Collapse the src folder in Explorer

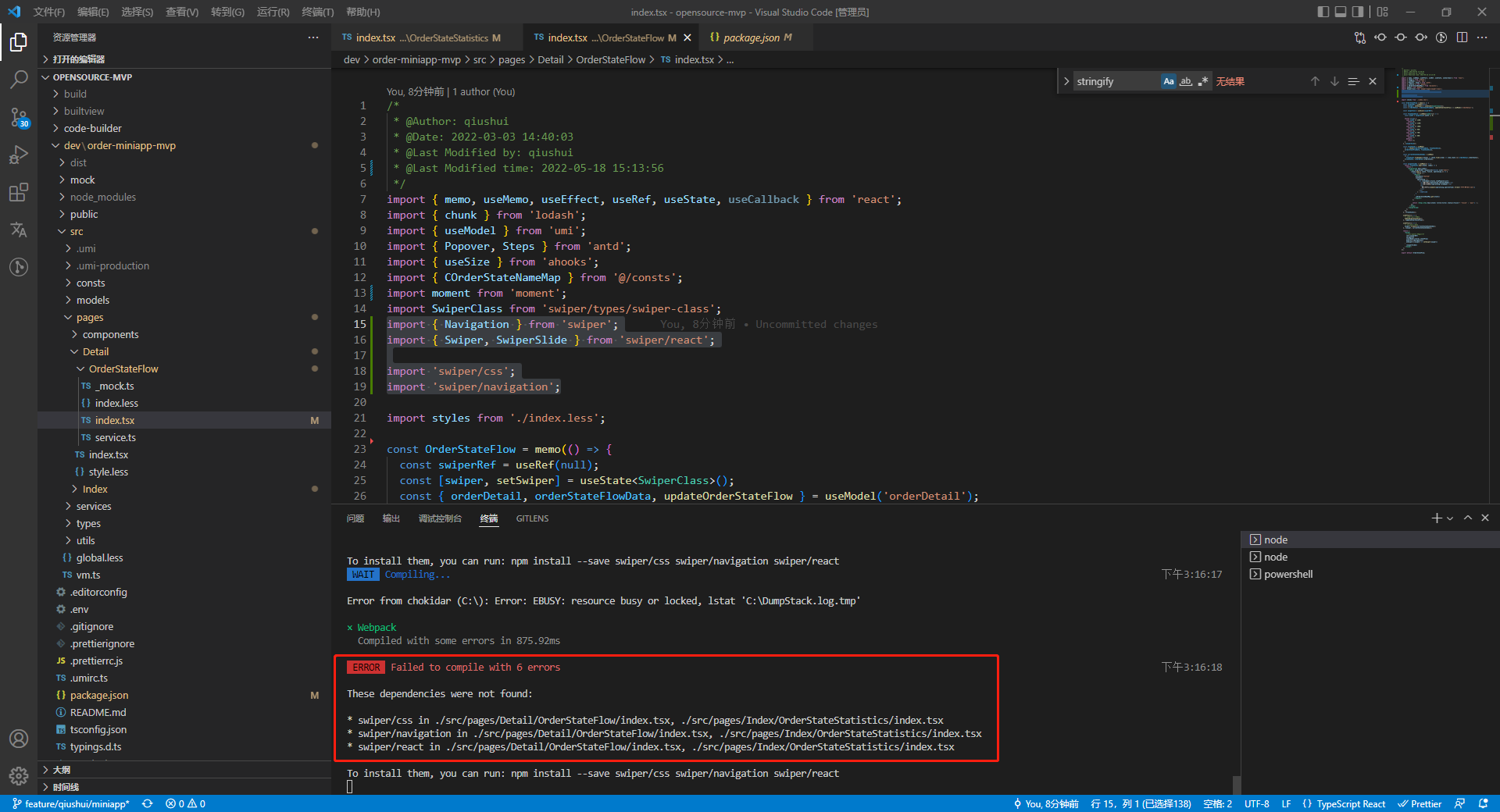click(x=77, y=231)
